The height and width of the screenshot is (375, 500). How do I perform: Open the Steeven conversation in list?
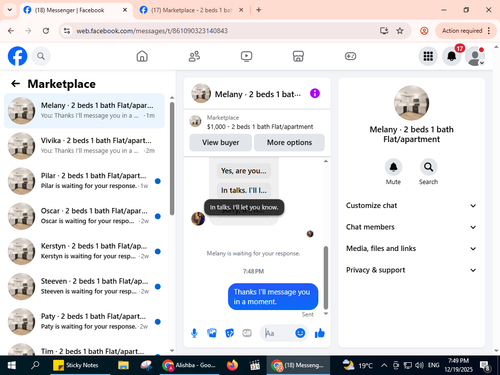pyautogui.click(x=84, y=286)
